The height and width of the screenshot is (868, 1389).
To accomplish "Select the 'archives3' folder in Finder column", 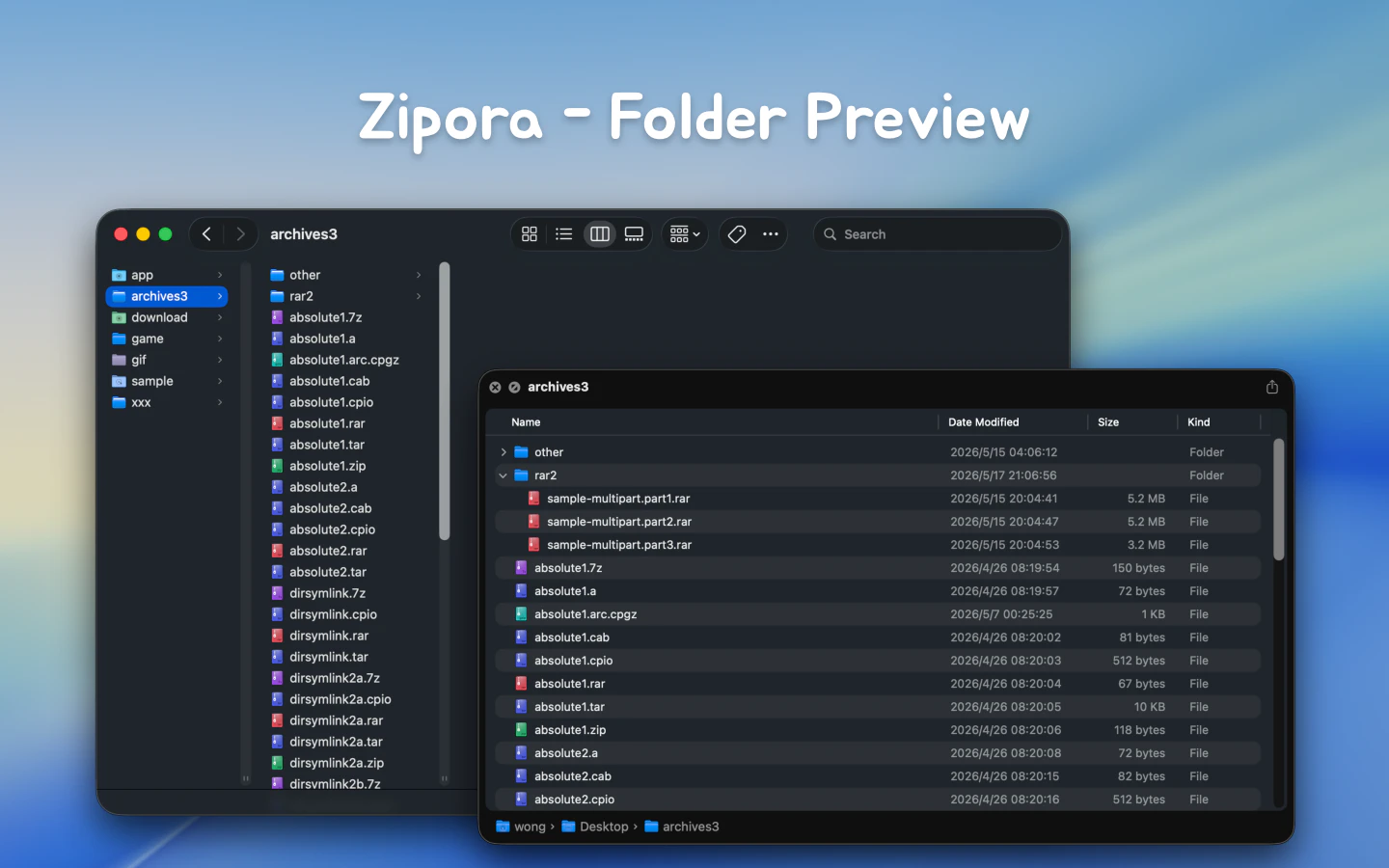I will (x=167, y=296).
